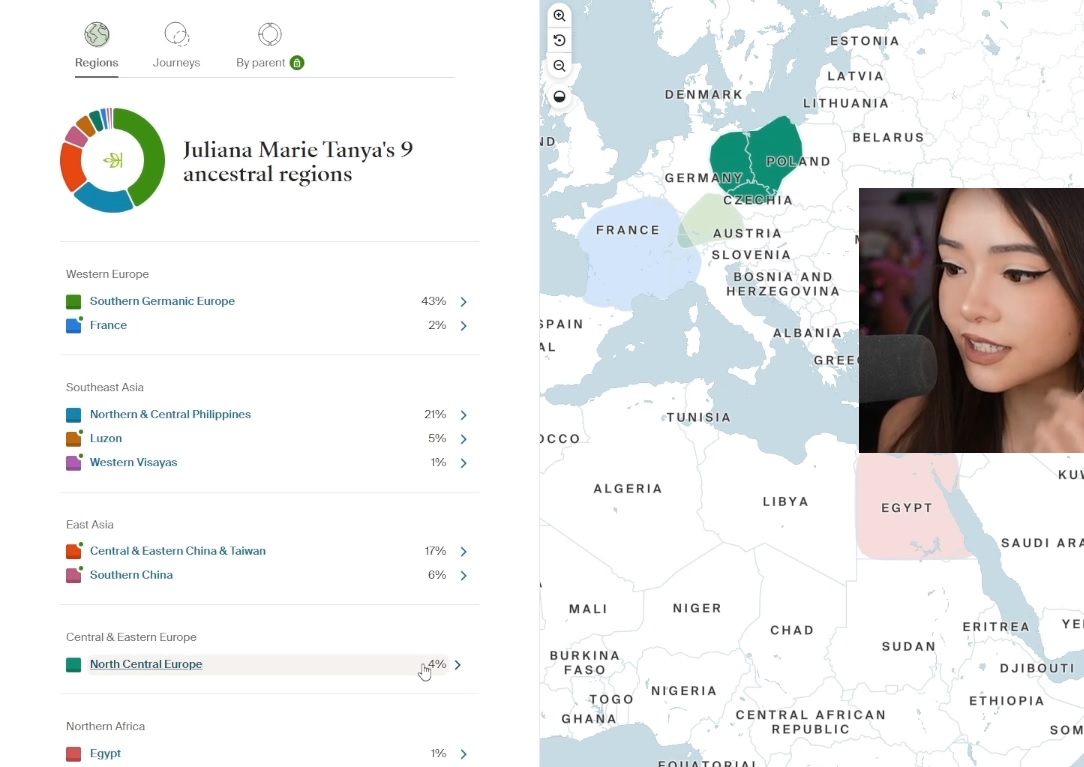Click the Journeys dotted circle icon
This screenshot has height=767, width=1084.
click(x=176, y=34)
